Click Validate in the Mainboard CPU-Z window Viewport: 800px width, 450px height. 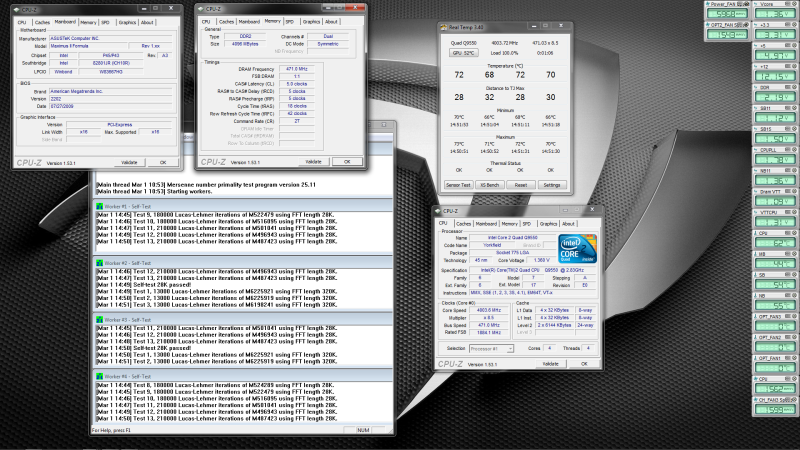pos(128,161)
